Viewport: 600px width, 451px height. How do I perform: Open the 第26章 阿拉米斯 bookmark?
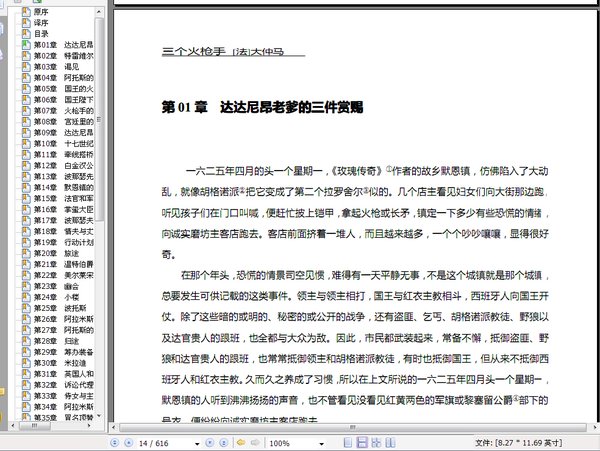[63, 319]
